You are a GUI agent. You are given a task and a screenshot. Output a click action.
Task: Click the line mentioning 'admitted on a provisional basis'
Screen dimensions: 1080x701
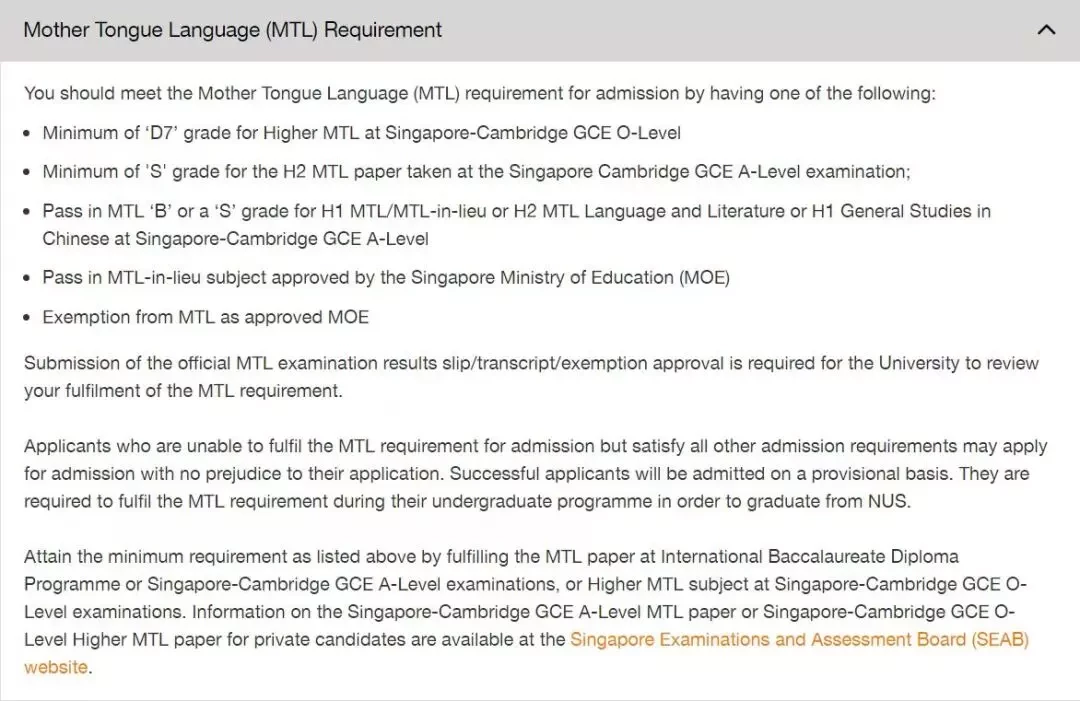527,473
